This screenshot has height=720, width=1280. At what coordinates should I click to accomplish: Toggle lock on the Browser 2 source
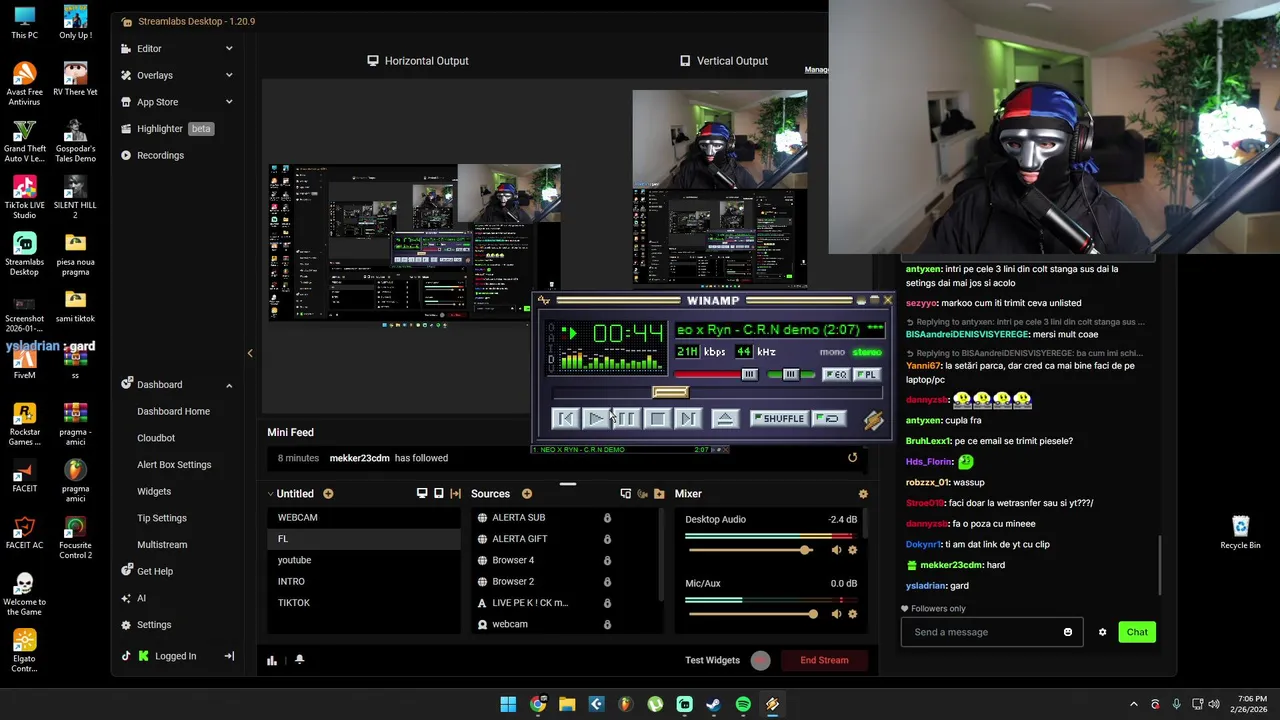point(607,582)
